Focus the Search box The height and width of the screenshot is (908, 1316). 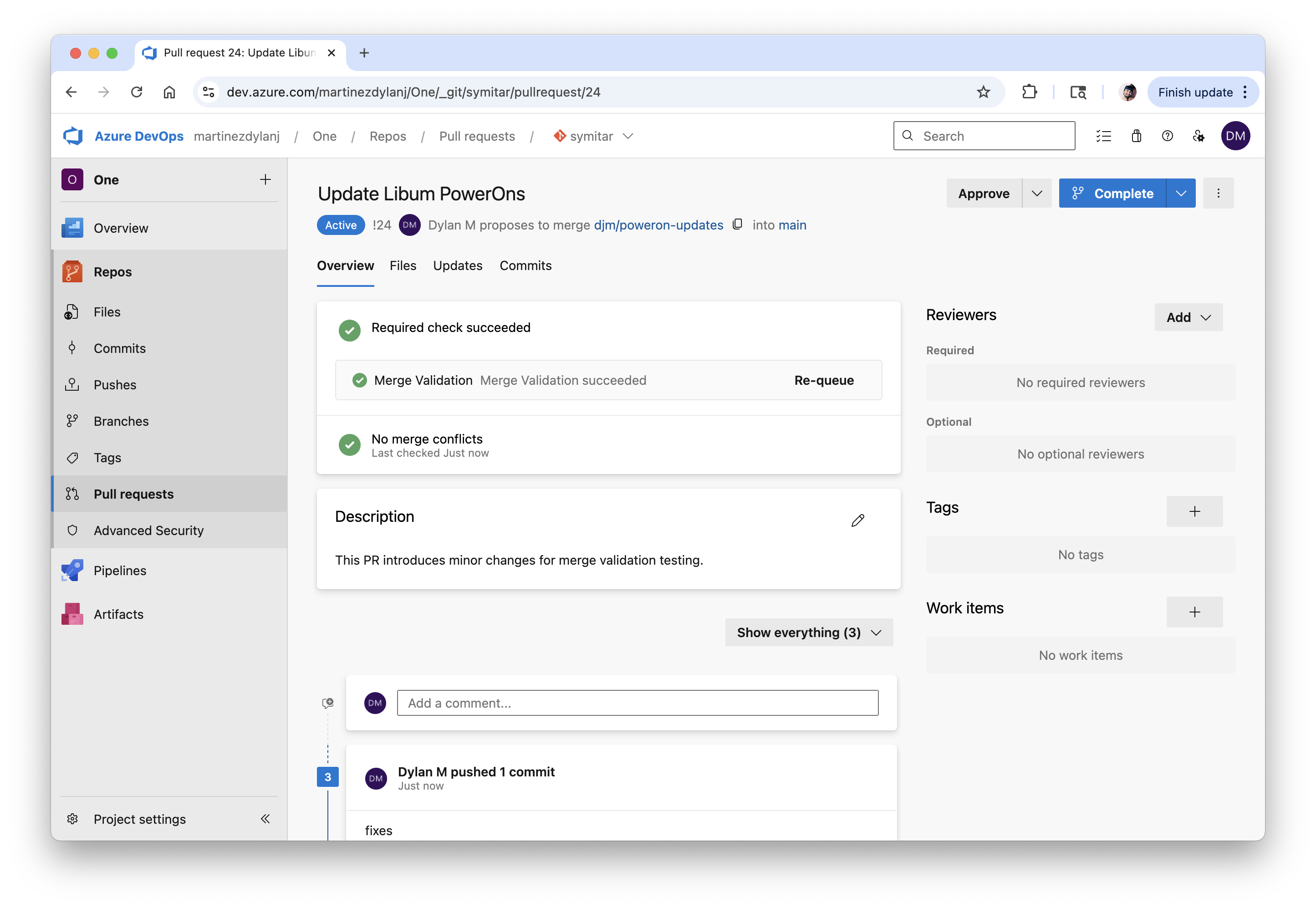(984, 136)
